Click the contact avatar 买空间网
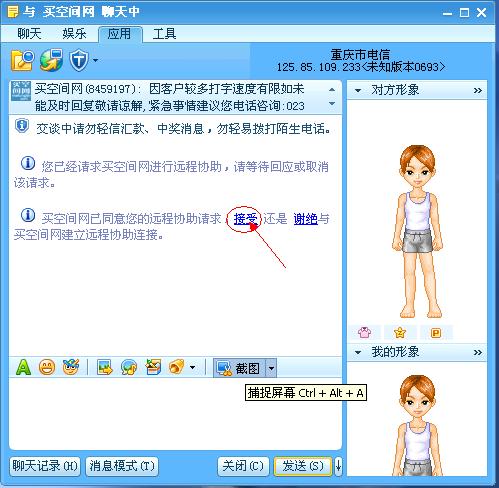499x488 pixels. pos(21,91)
